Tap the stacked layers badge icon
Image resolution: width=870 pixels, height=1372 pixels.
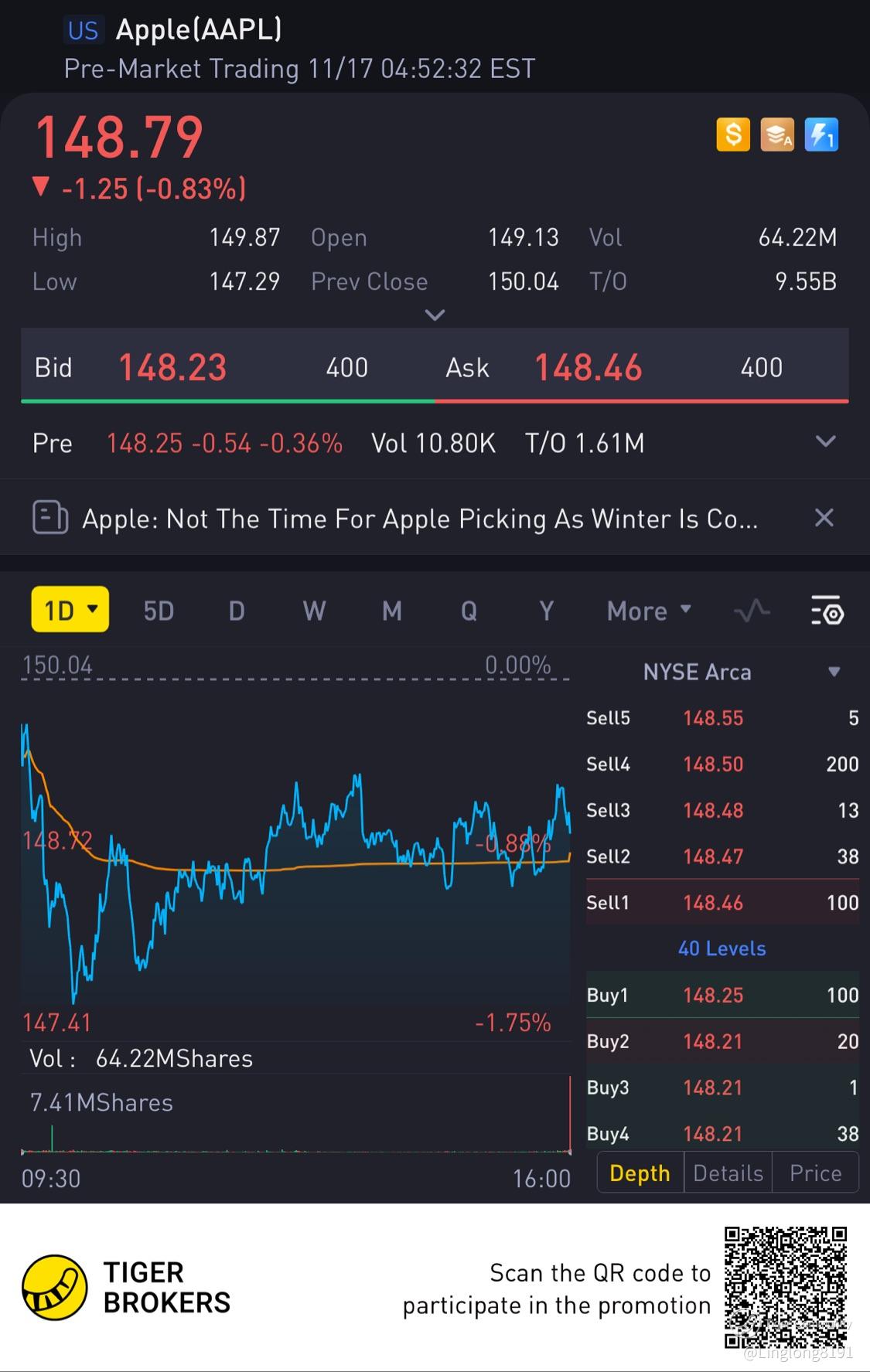(777, 135)
